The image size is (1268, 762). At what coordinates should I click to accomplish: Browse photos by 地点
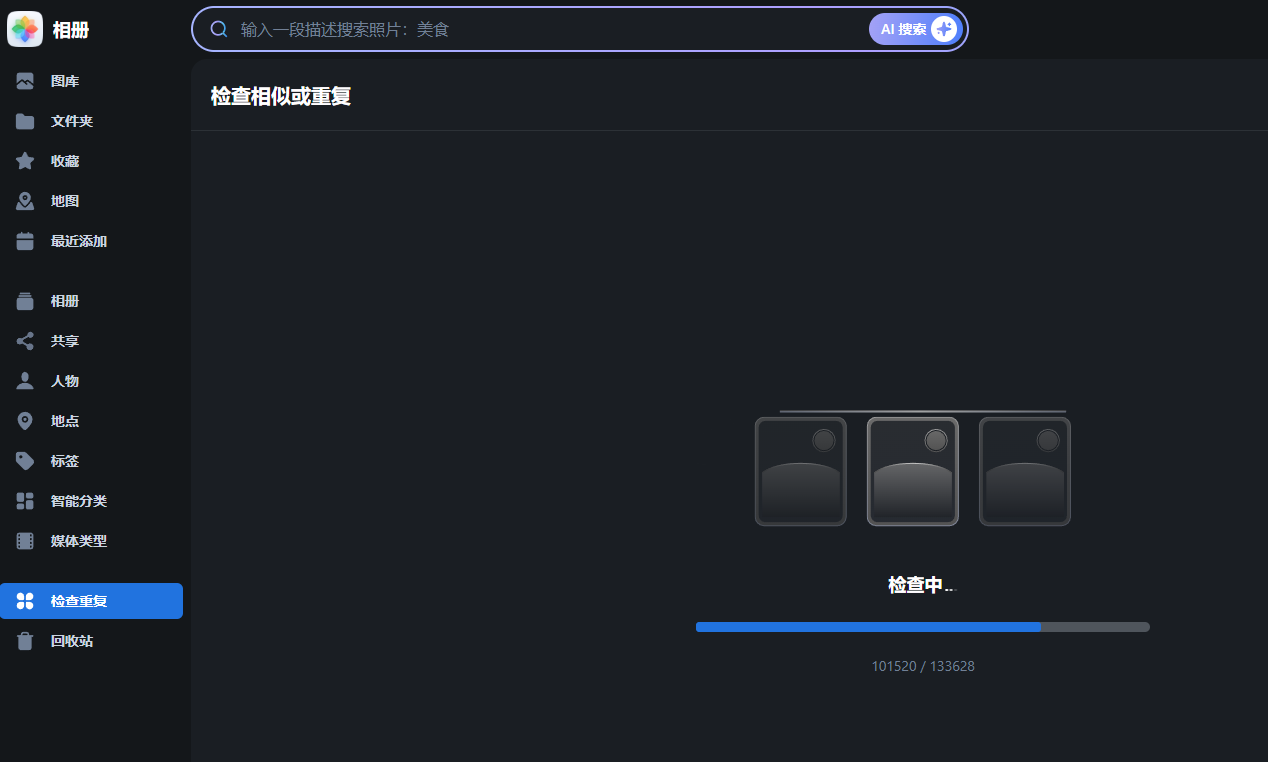(91, 421)
